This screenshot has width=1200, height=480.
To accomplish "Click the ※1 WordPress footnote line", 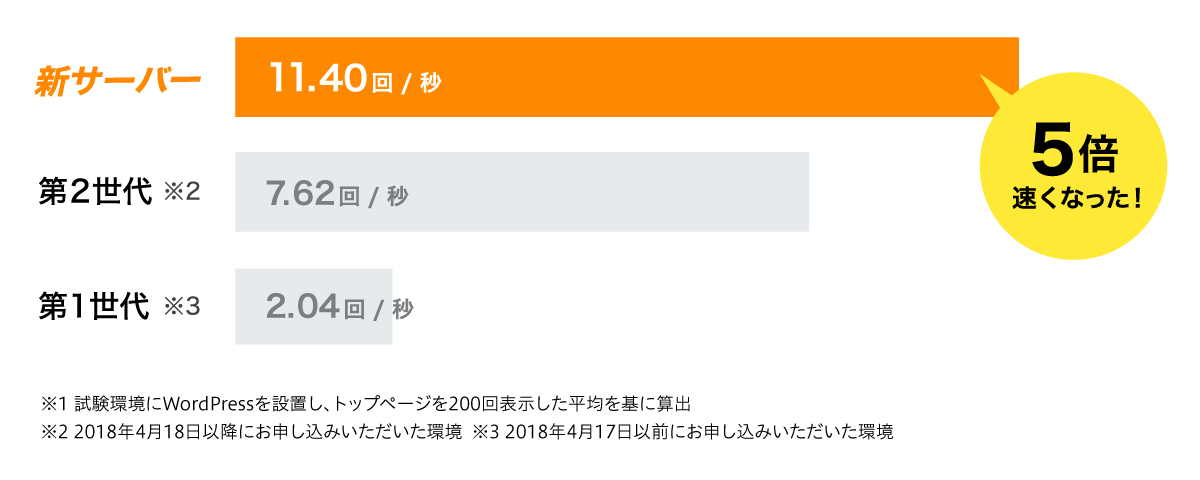I will click(366, 405).
